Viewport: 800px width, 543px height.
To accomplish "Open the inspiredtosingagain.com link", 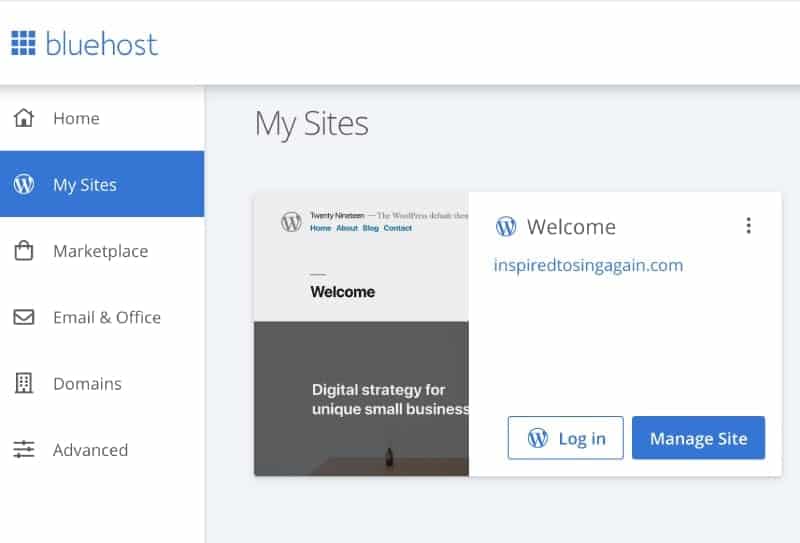I will click(x=588, y=265).
